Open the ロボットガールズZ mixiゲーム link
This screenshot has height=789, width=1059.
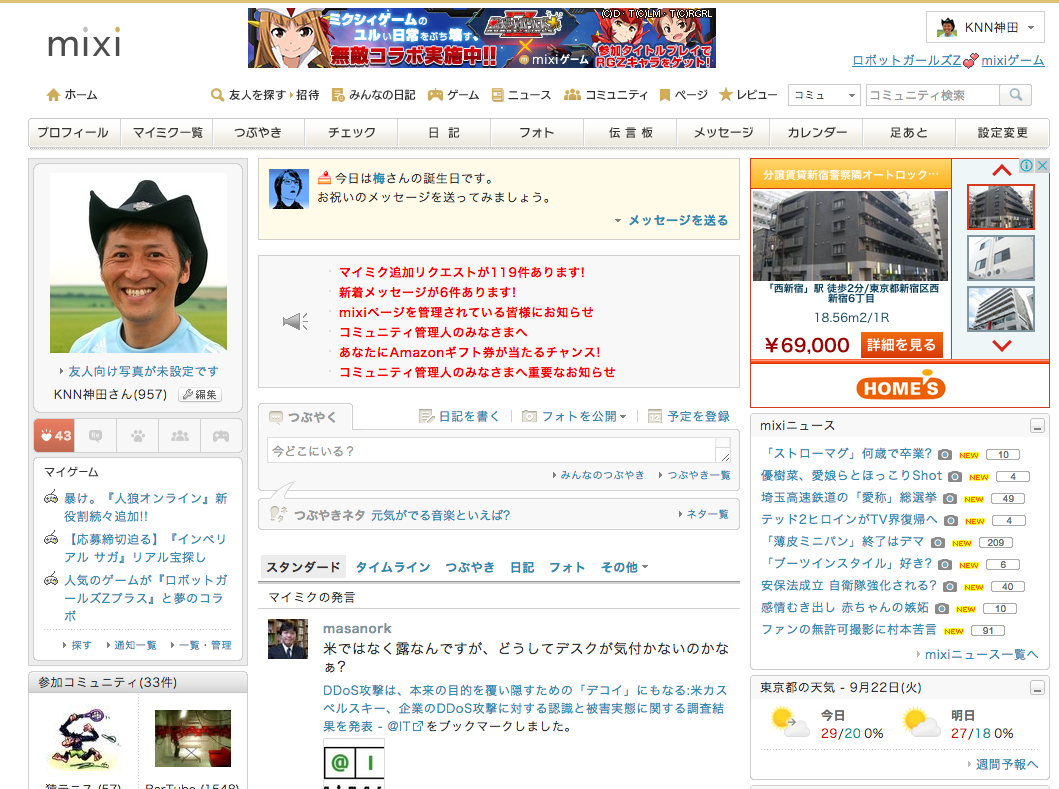948,60
